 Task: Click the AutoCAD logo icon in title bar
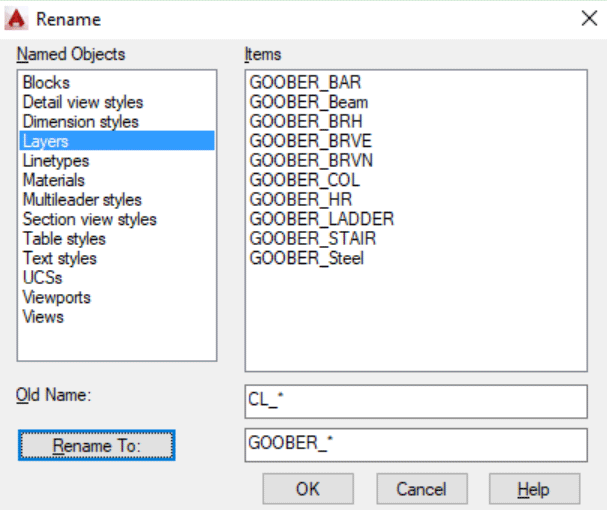[16, 19]
